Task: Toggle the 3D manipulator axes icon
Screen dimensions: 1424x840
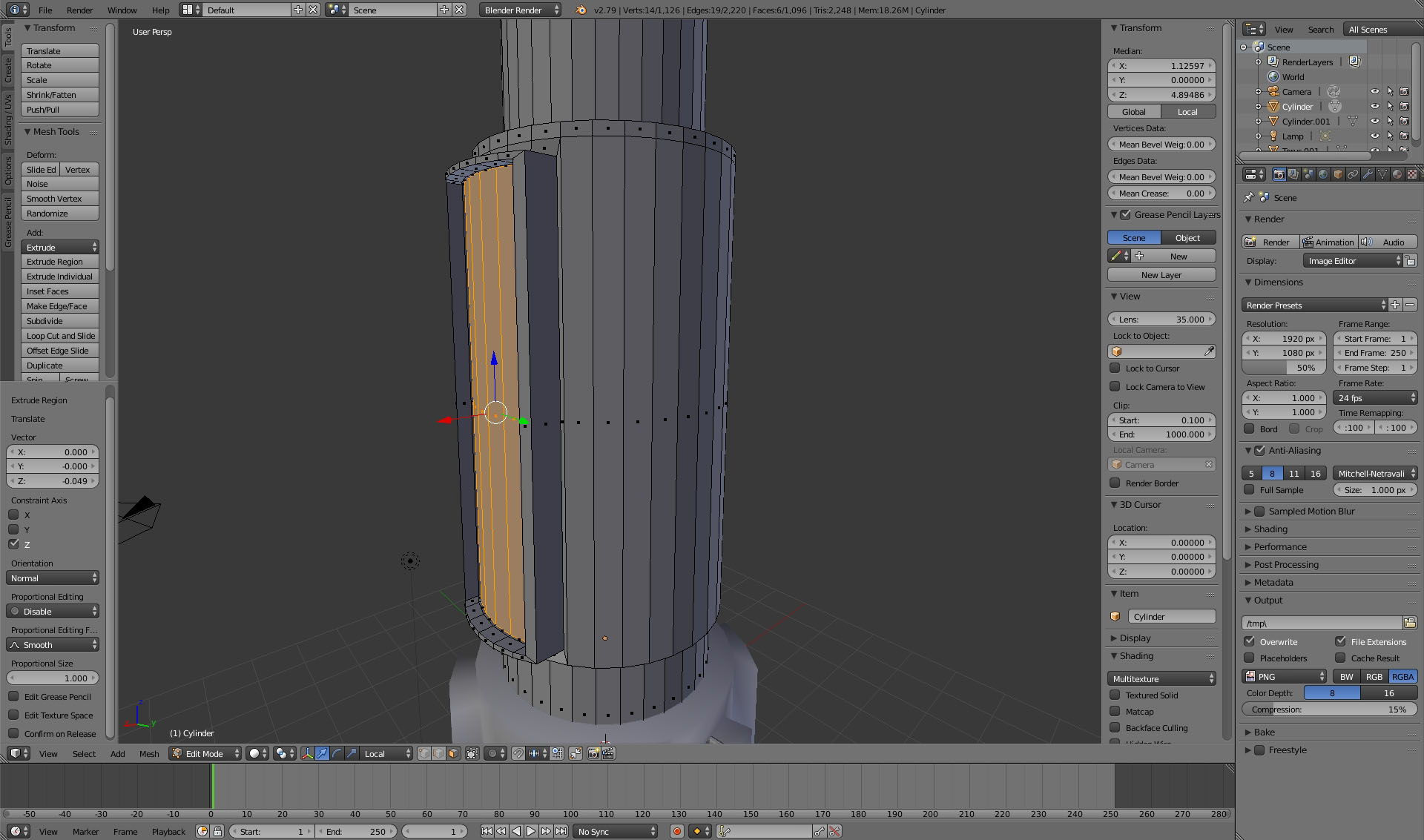Action: pos(307,753)
